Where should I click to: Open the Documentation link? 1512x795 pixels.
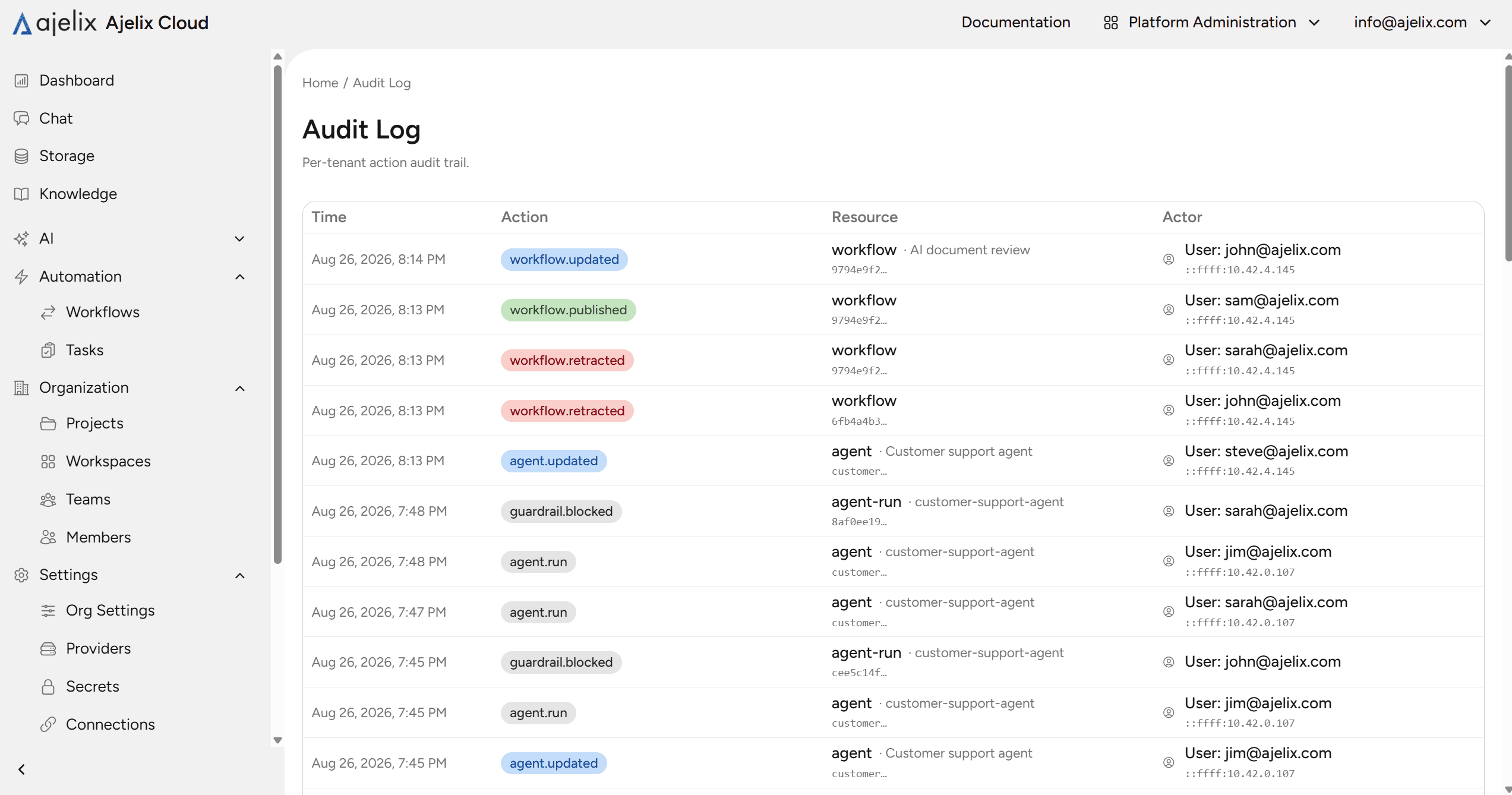click(1016, 23)
